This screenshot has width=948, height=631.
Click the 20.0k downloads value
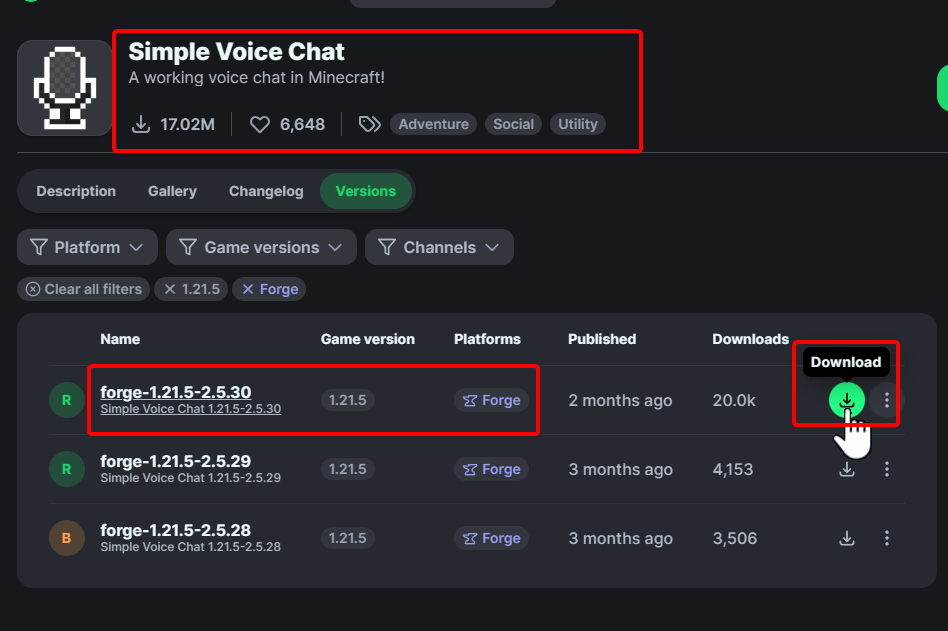pos(734,400)
